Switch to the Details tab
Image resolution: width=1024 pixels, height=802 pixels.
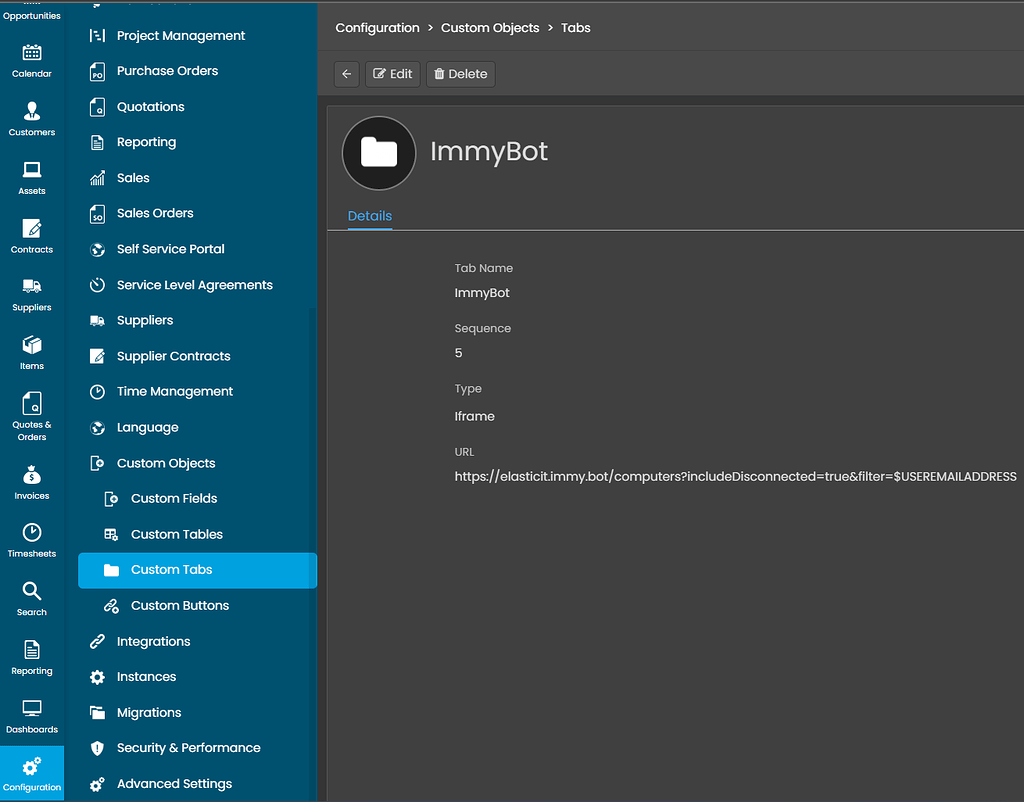[x=370, y=215]
